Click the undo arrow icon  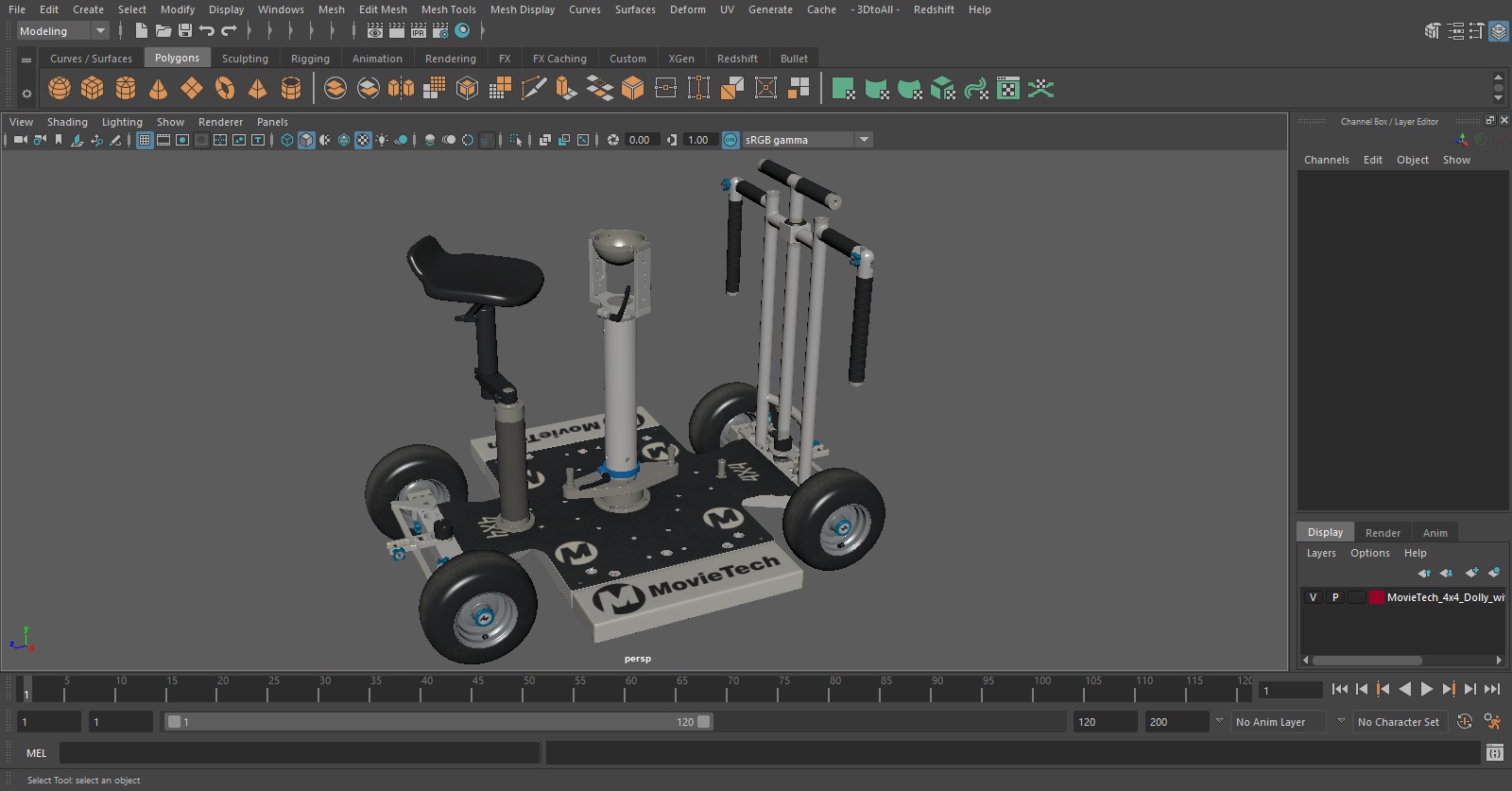coord(207,31)
